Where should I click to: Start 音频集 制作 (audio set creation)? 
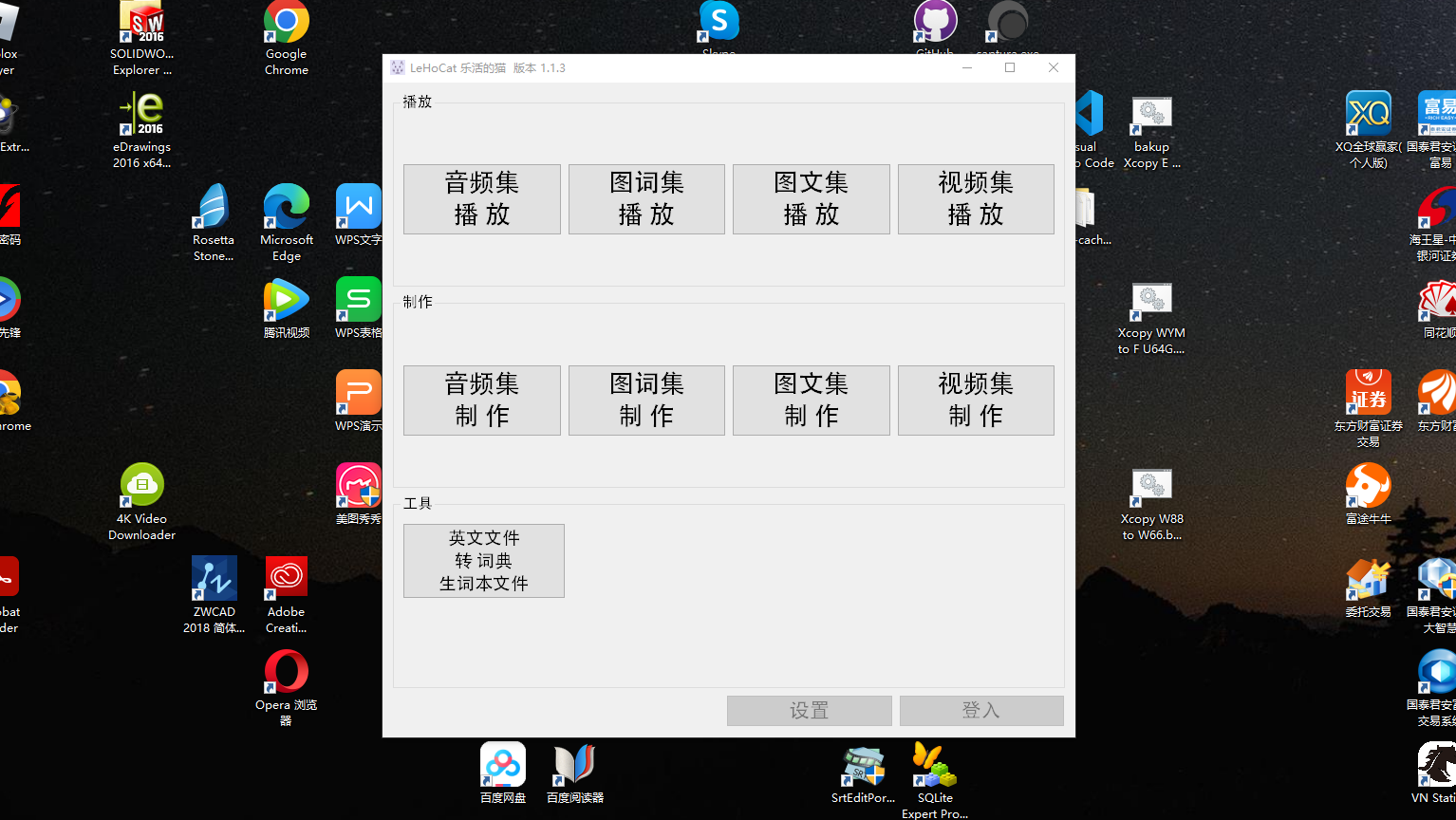pos(481,400)
